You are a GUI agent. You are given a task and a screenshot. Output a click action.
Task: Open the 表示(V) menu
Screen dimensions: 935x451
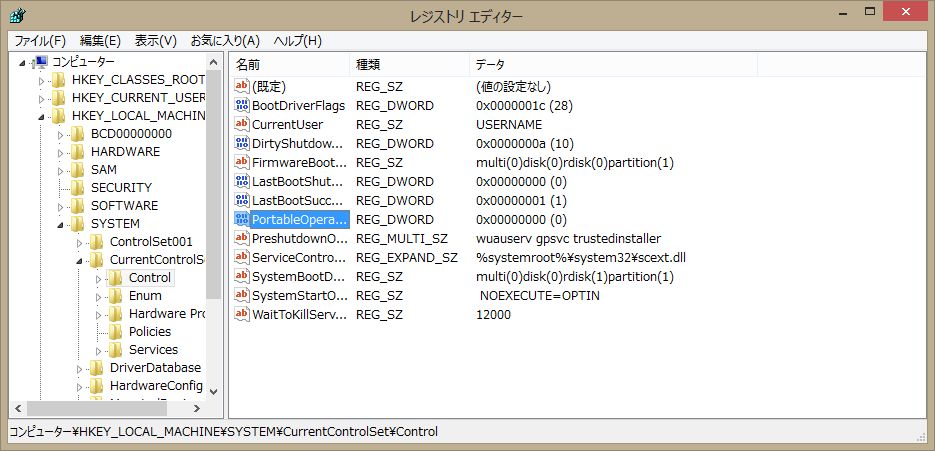tap(156, 41)
